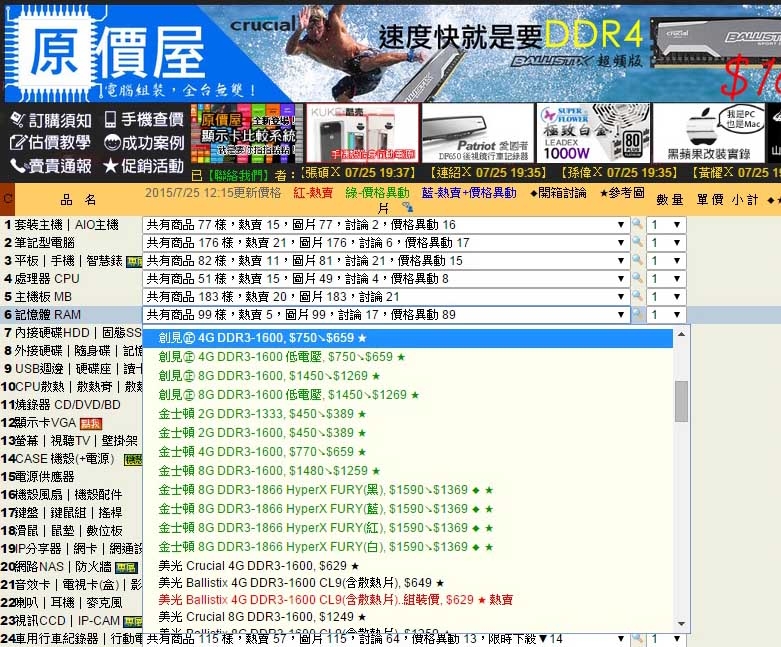Click the 參考圖 legend label
The height and width of the screenshot is (647, 781).
pos(622,193)
